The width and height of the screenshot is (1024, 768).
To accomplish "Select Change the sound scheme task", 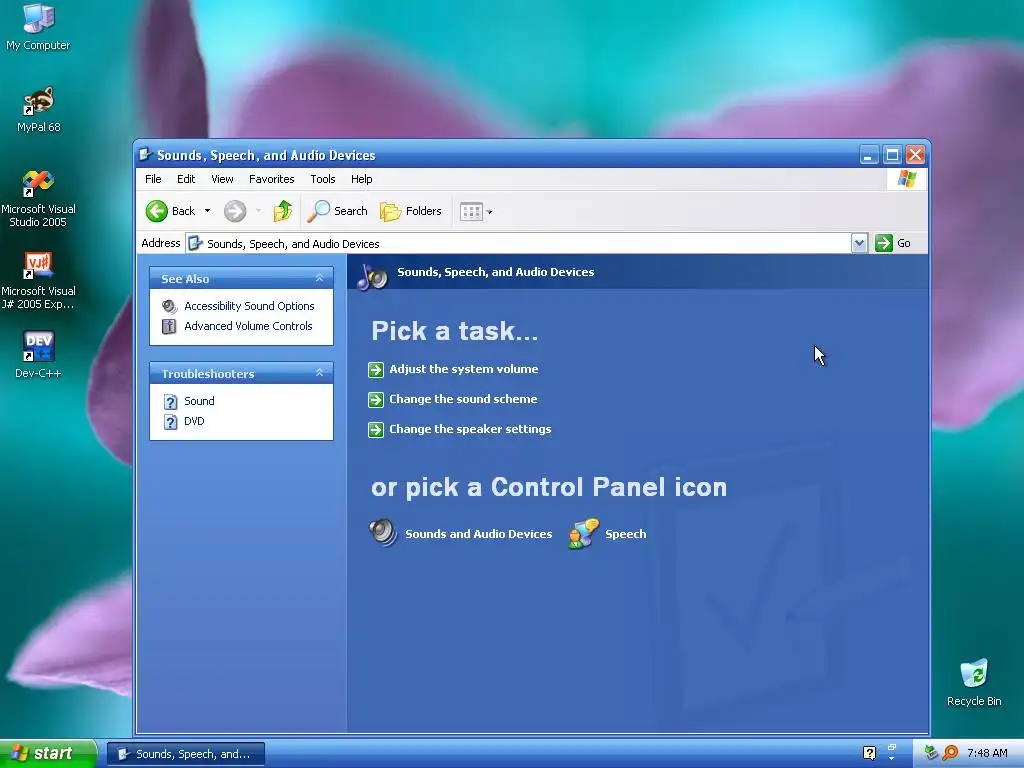I will pyautogui.click(x=463, y=399).
